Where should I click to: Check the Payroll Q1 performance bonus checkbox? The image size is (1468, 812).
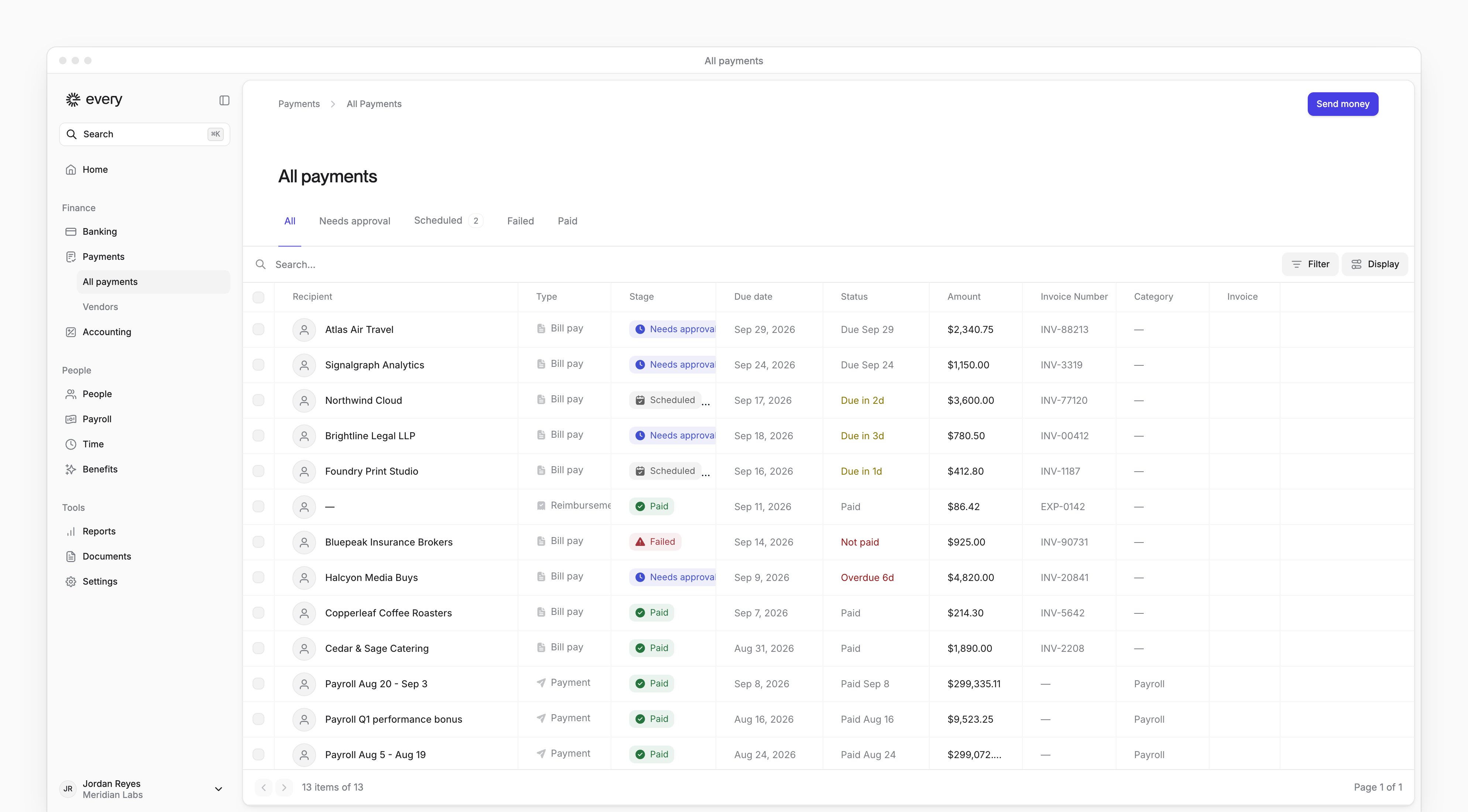(258, 720)
